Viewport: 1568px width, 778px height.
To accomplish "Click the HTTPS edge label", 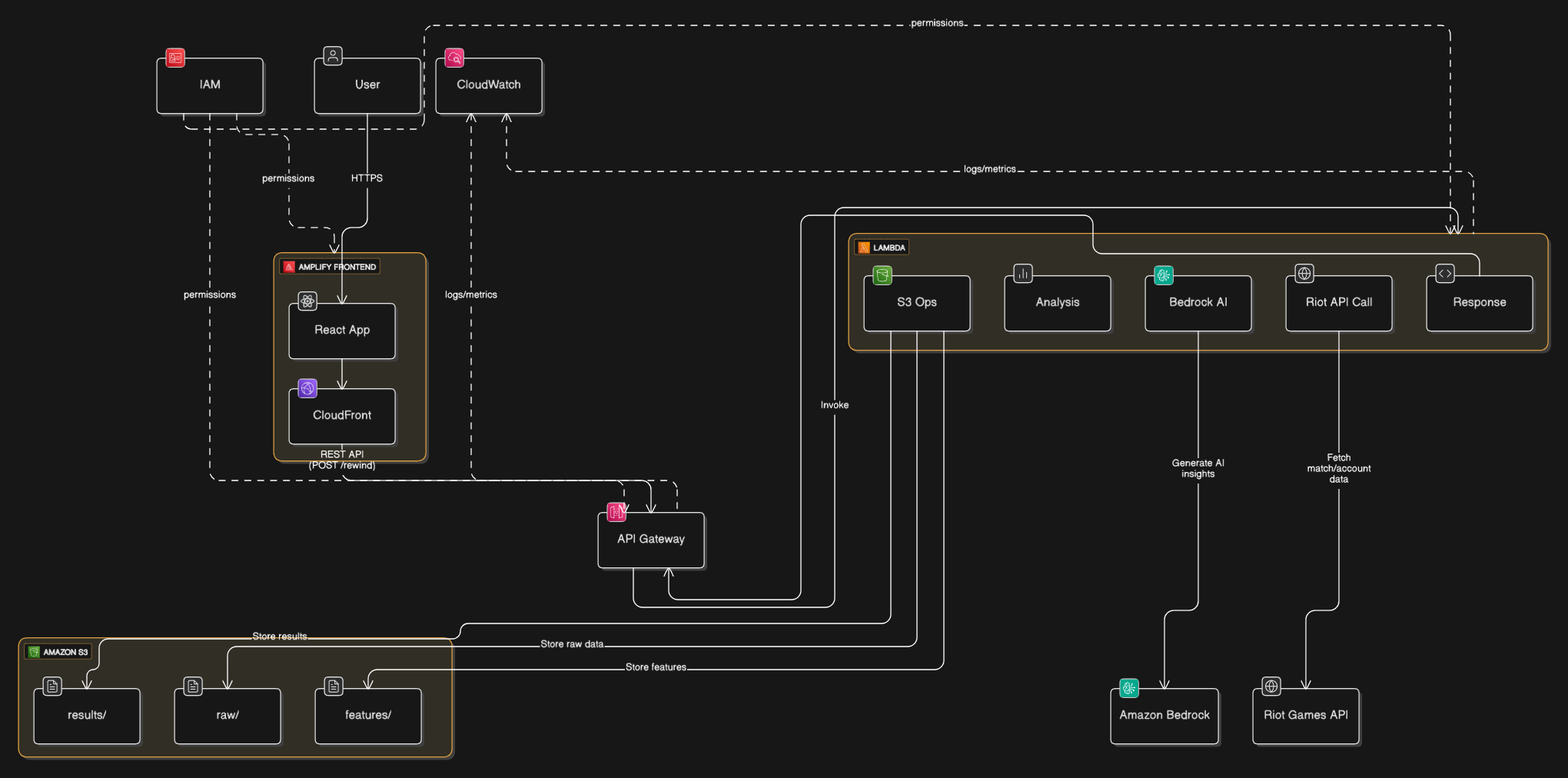I will [367, 178].
